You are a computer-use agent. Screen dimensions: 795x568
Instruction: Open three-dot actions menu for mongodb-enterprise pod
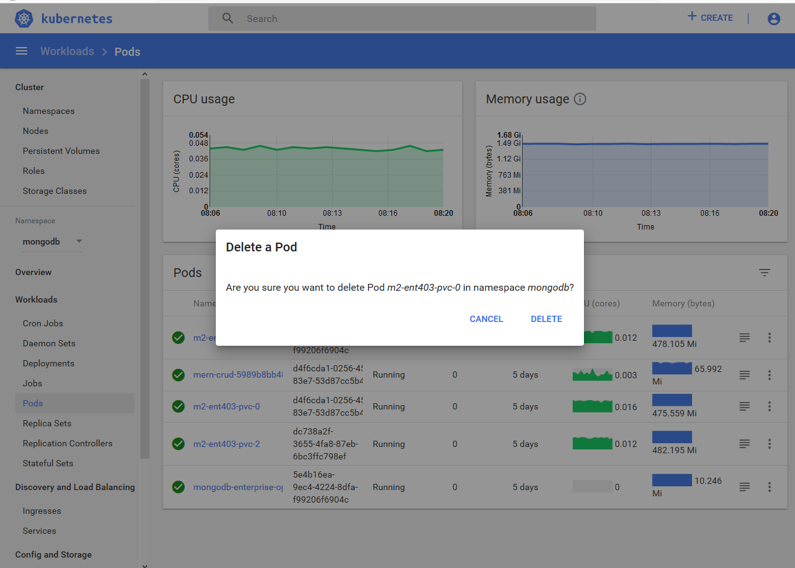click(769, 487)
